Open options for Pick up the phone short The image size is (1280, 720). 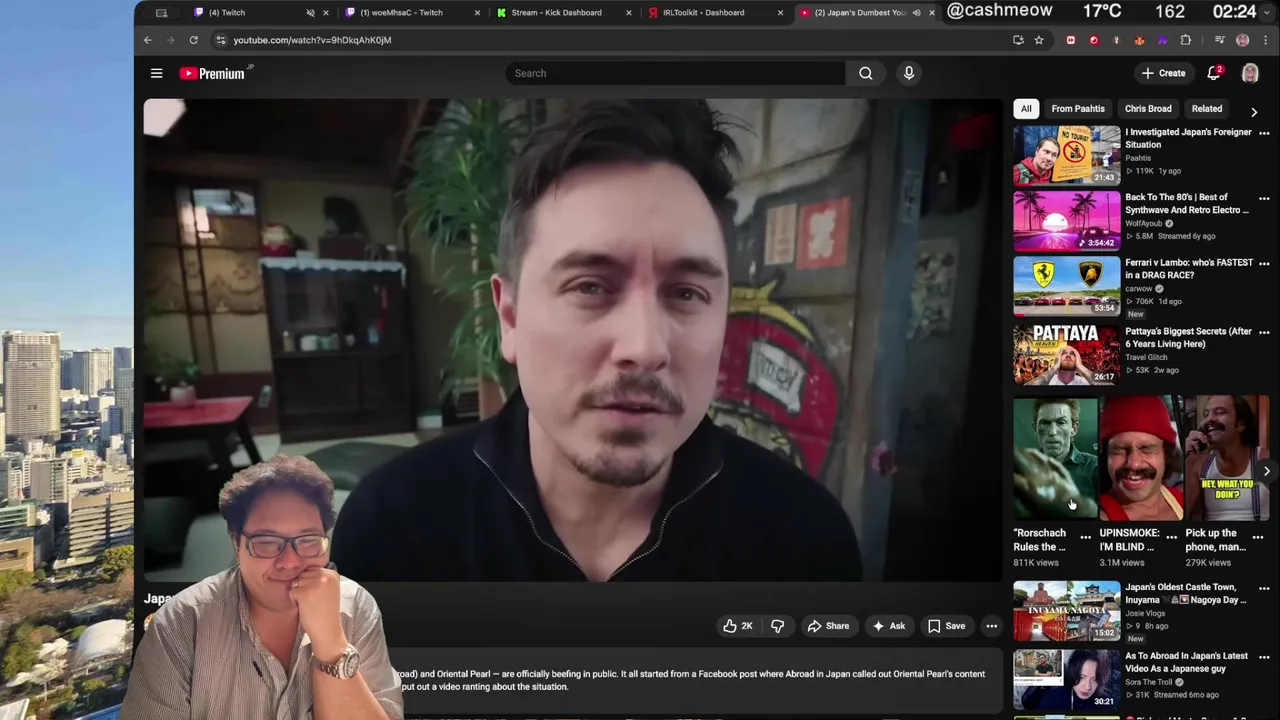1258,537
